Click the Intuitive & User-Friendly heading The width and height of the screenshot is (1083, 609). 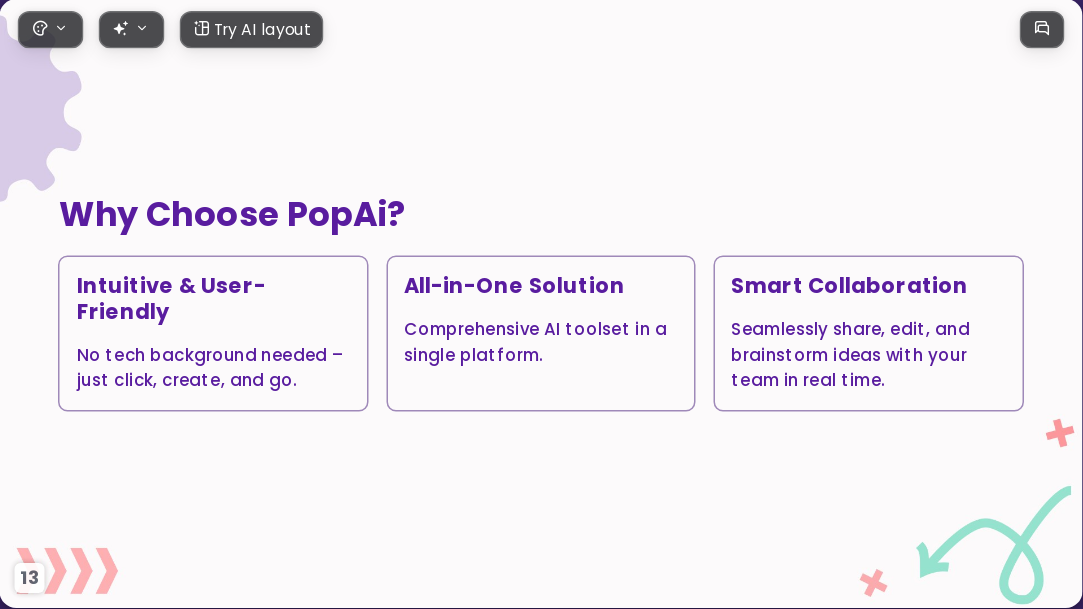(171, 298)
